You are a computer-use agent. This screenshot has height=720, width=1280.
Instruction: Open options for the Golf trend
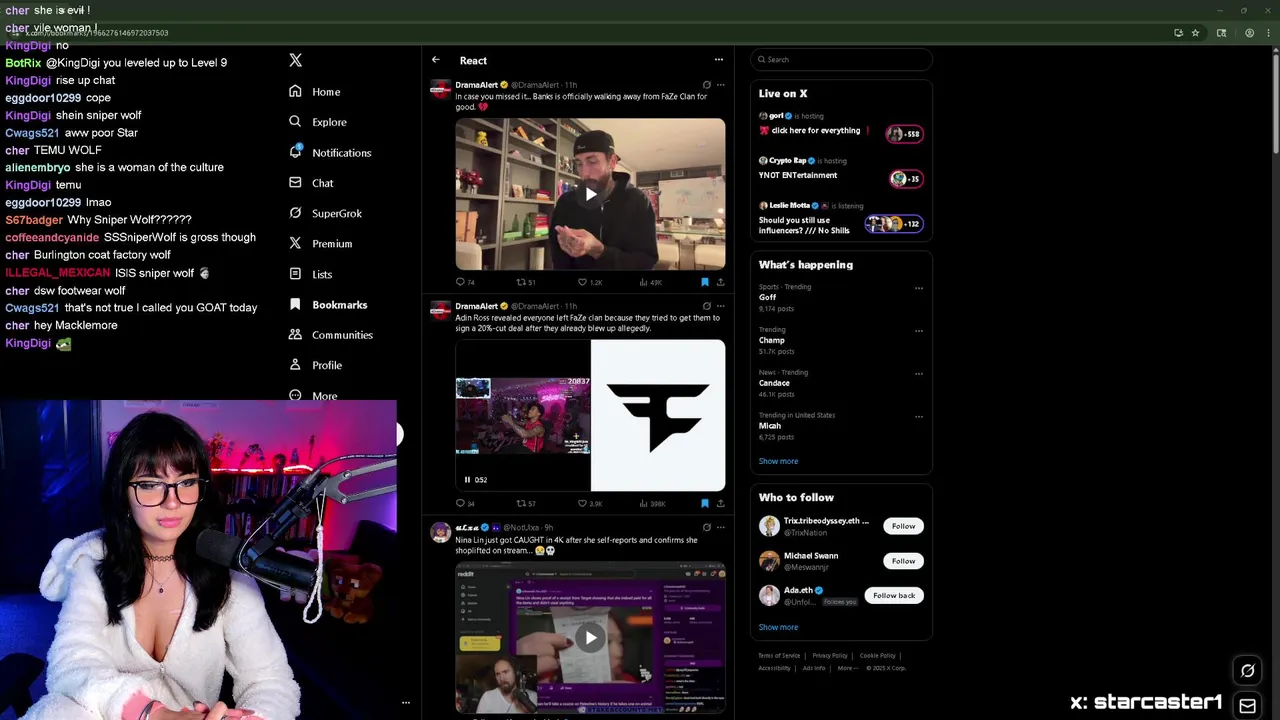pos(919,288)
